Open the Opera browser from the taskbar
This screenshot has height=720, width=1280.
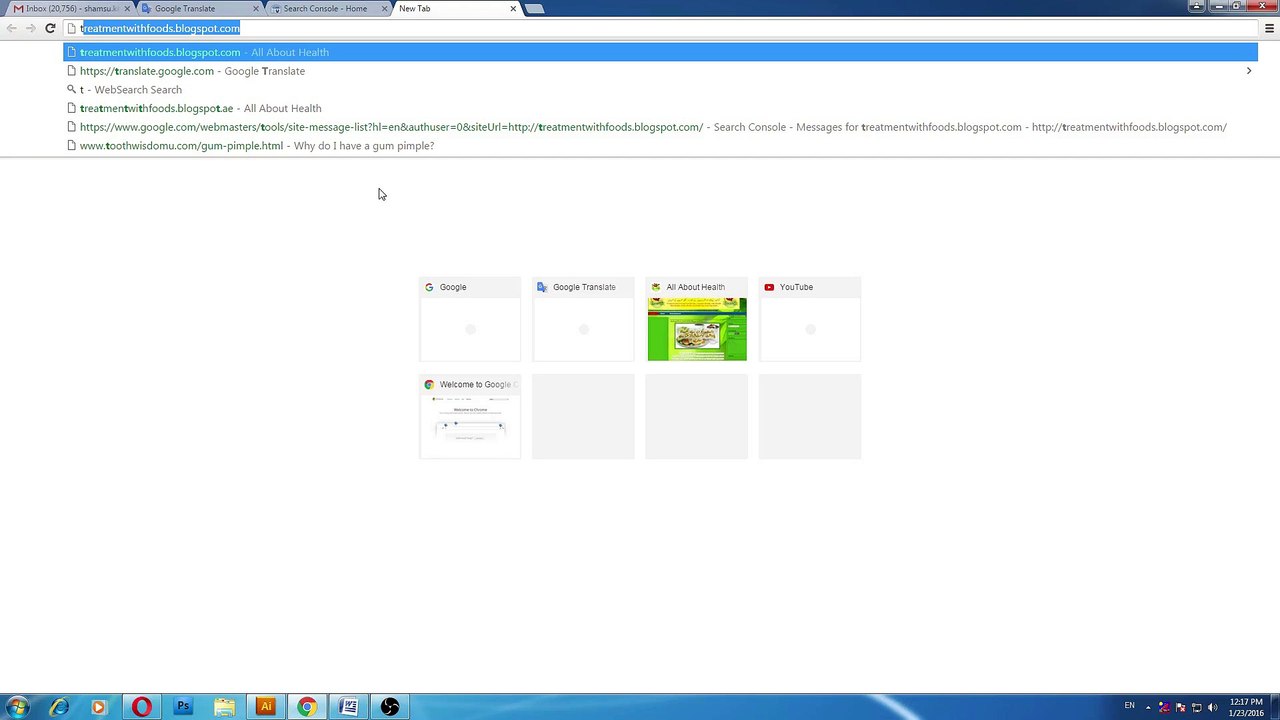pyautogui.click(x=141, y=707)
